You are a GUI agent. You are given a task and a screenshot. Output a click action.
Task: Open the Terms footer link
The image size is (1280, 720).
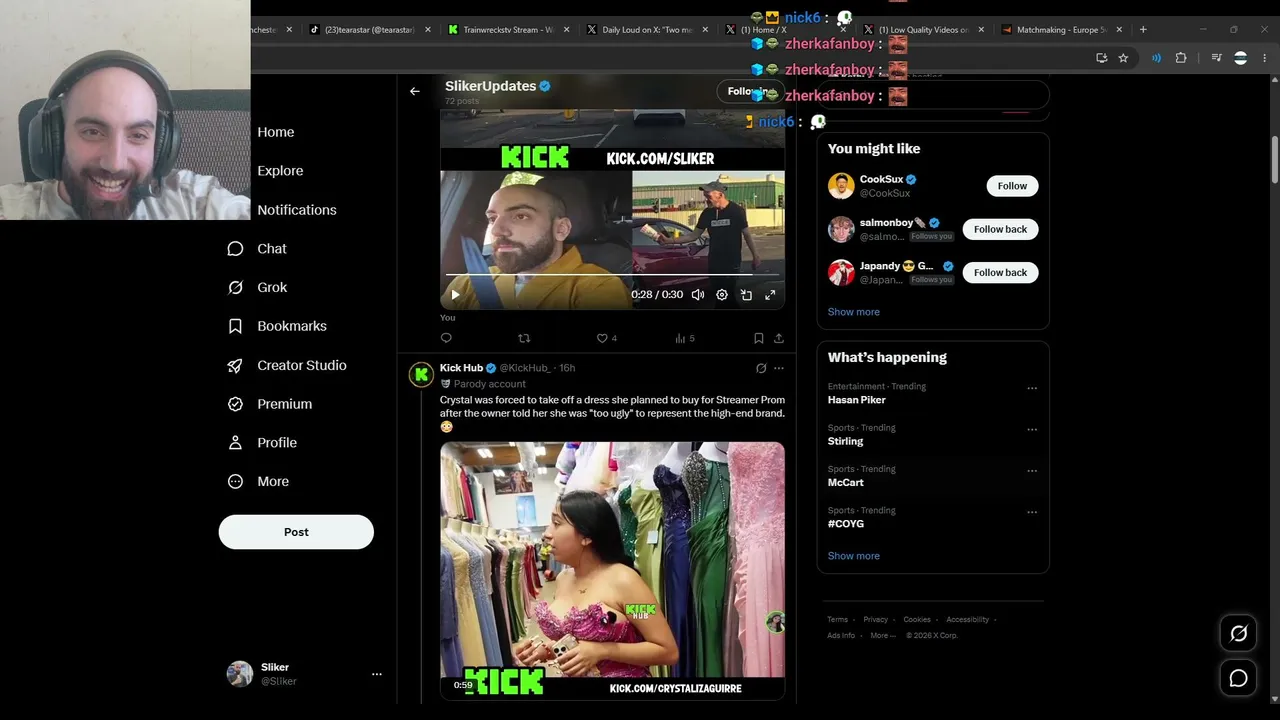click(837, 620)
